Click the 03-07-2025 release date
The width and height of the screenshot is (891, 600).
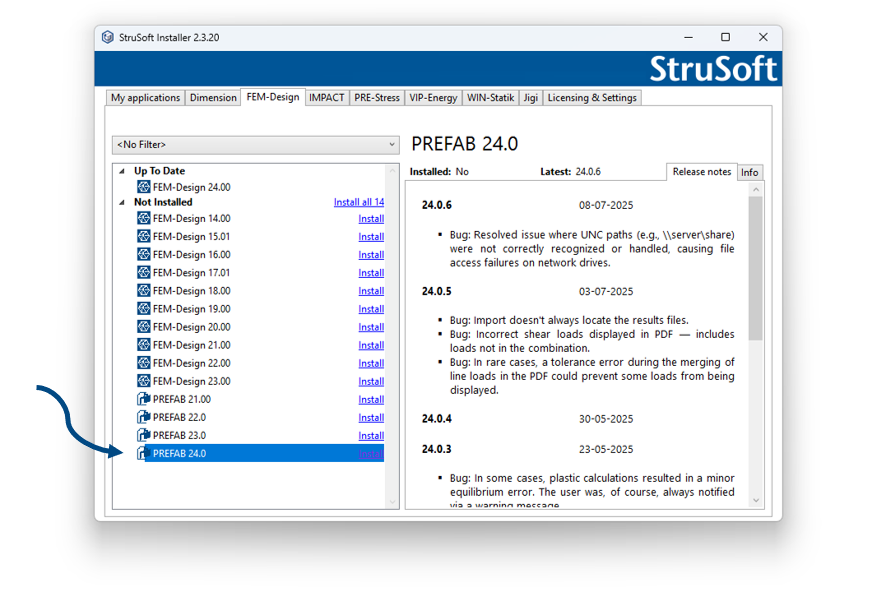coord(606,291)
